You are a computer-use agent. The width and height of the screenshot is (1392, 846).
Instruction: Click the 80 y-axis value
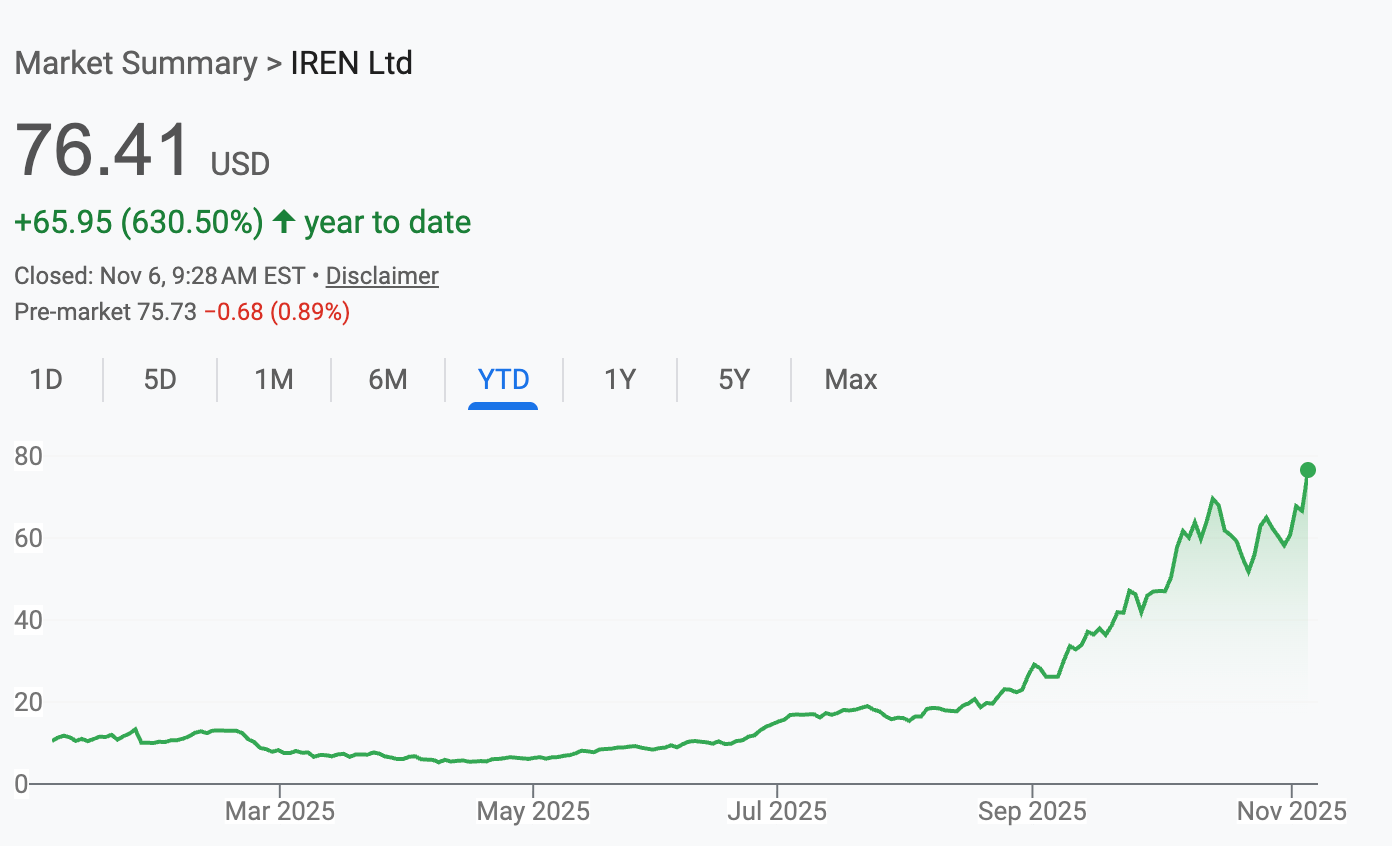tap(28, 457)
